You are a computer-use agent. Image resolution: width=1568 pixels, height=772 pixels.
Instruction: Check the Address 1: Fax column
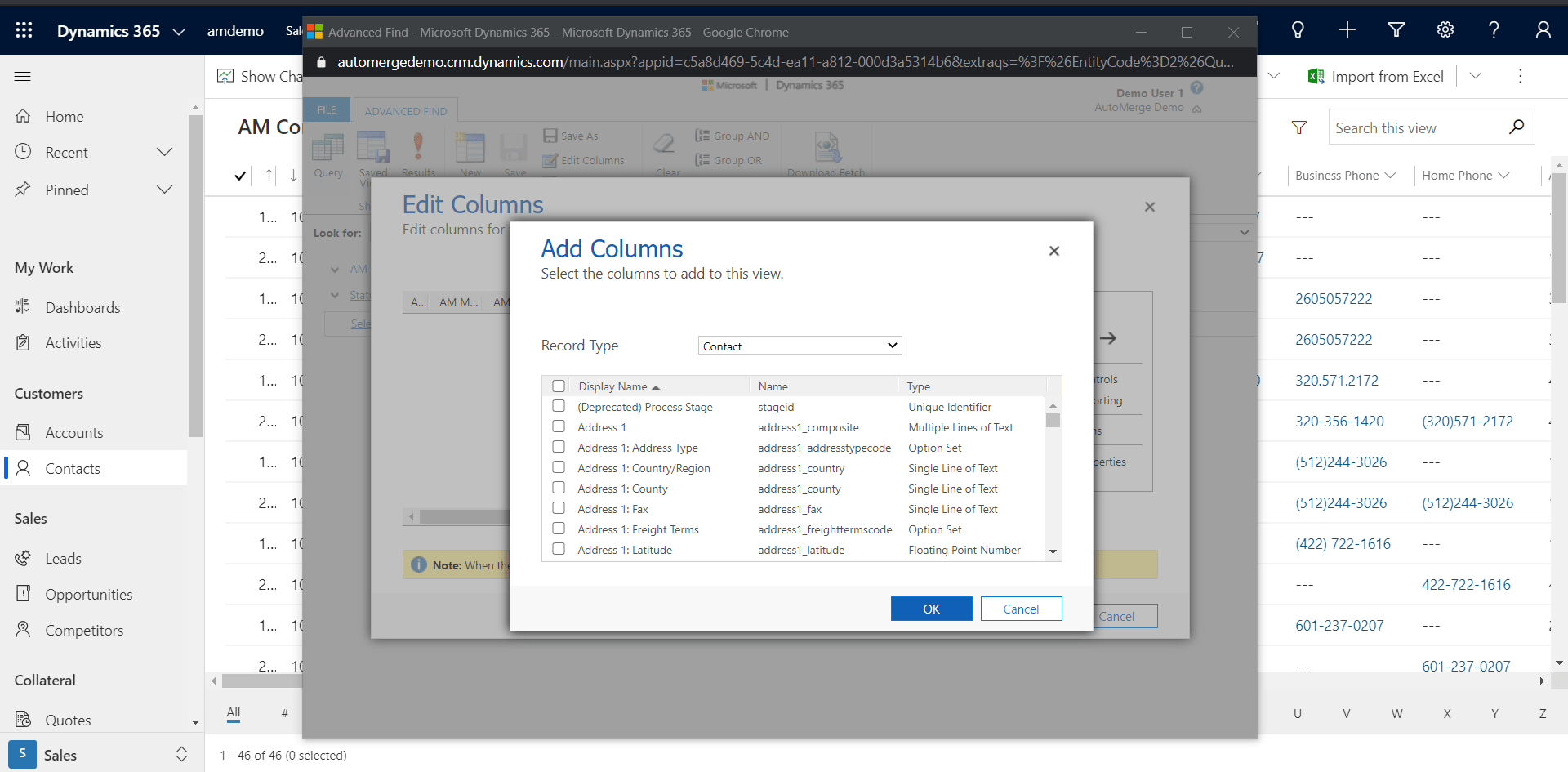[559, 508]
